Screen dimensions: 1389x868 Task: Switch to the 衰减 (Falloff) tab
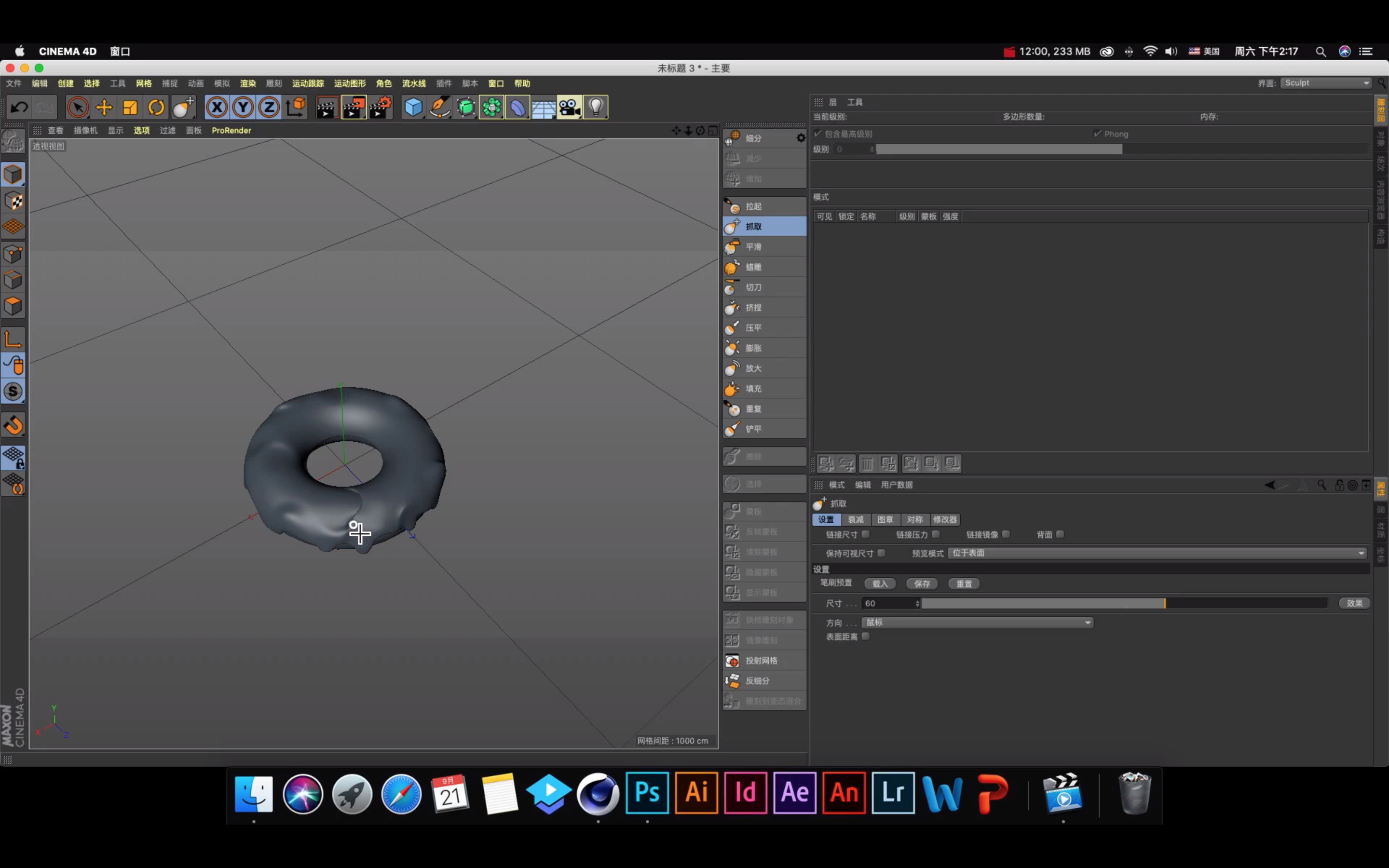[855, 519]
